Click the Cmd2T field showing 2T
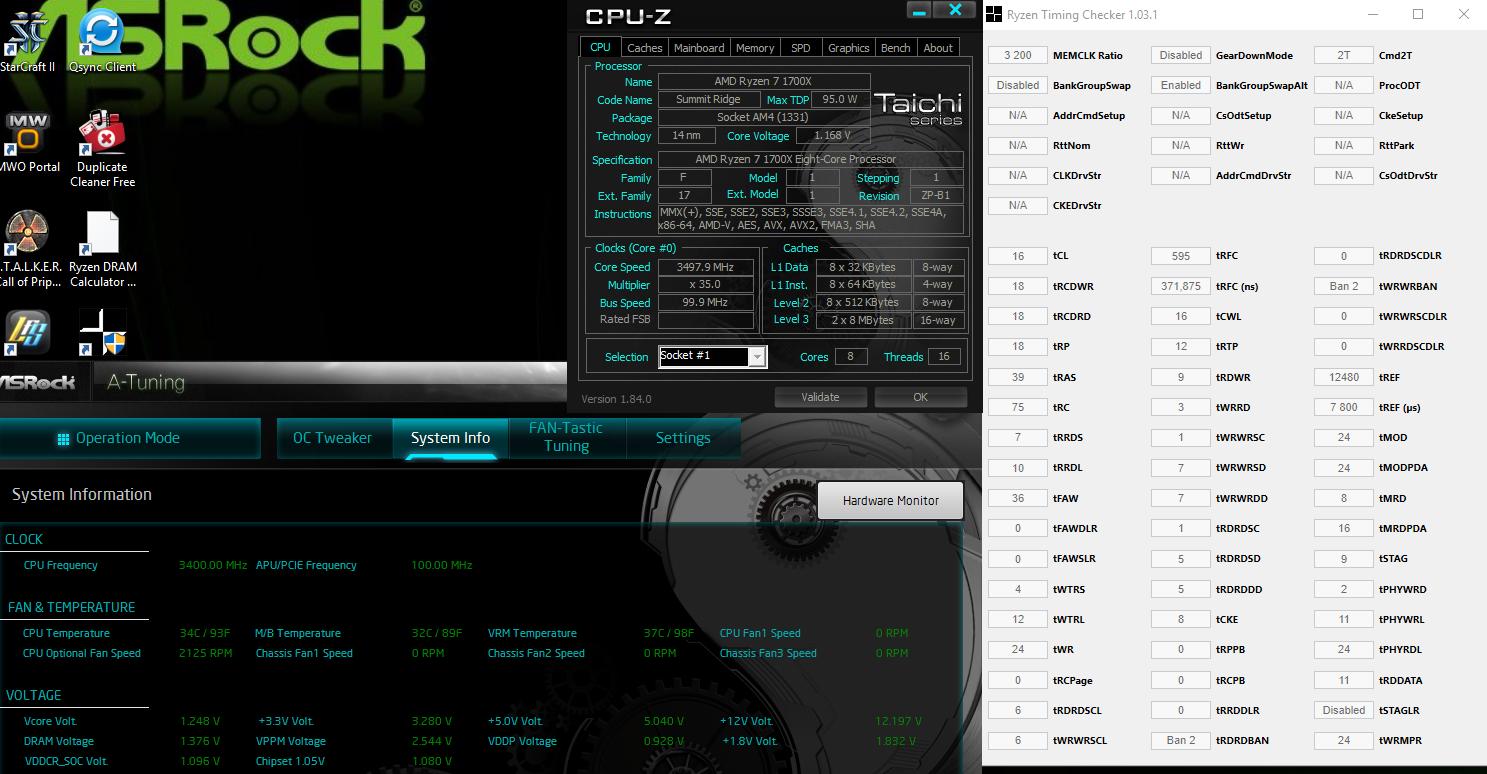Image resolution: width=1487 pixels, height=774 pixels. click(1344, 56)
